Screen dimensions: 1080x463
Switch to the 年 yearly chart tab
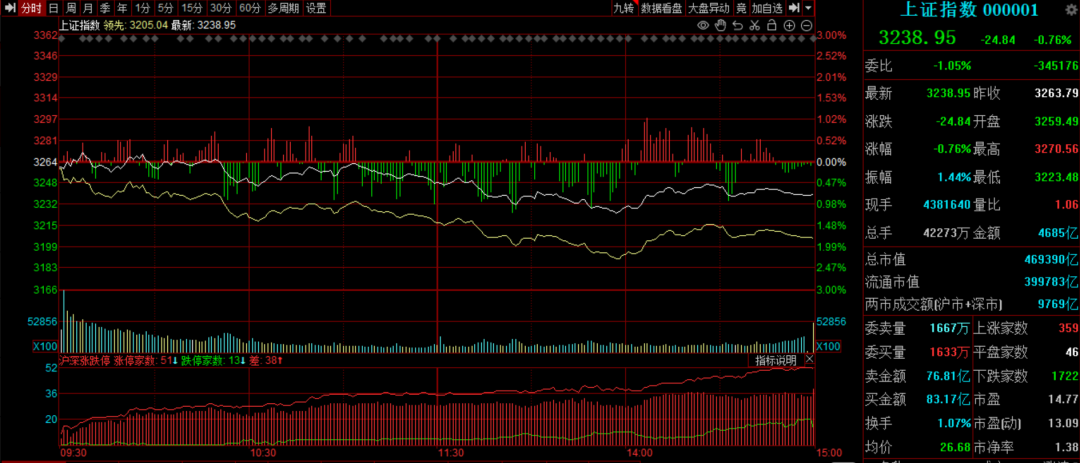(x=122, y=8)
